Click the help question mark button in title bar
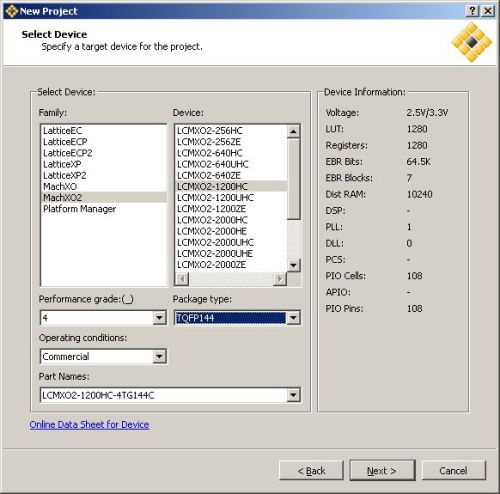500x494 pixels. (x=472, y=11)
